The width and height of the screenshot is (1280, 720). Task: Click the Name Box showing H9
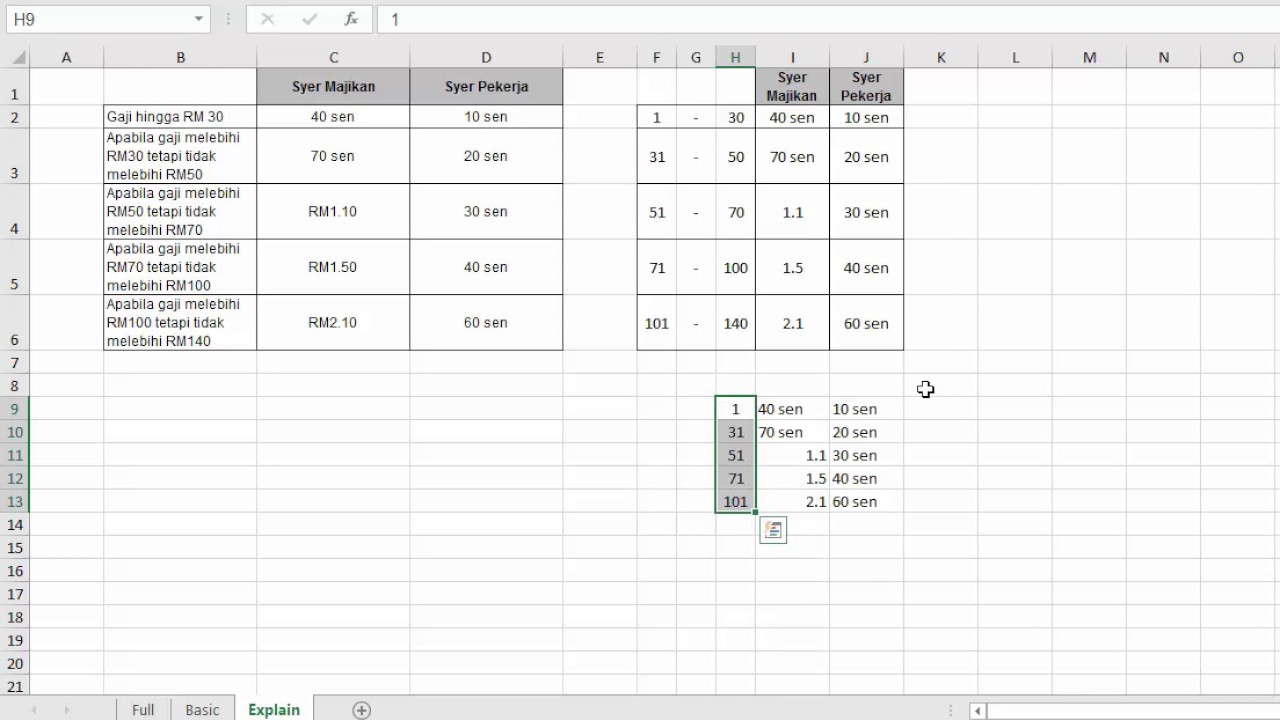[x=98, y=19]
